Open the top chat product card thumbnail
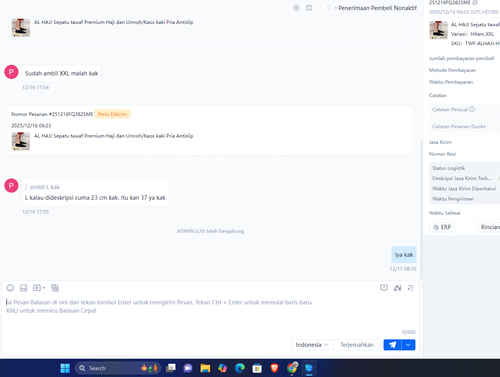 pyautogui.click(x=21, y=27)
